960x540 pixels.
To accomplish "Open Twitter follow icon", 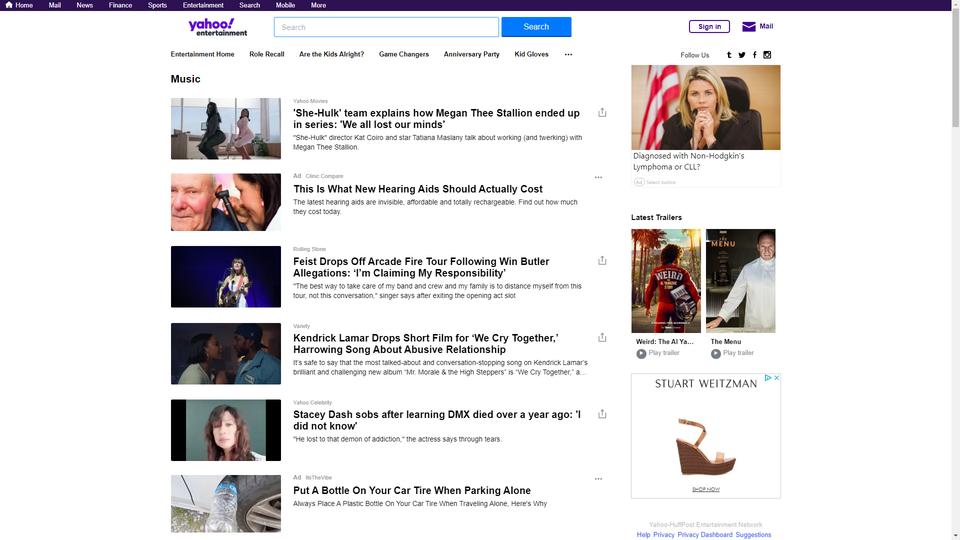I will pyautogui.click(x=741, y=55).
